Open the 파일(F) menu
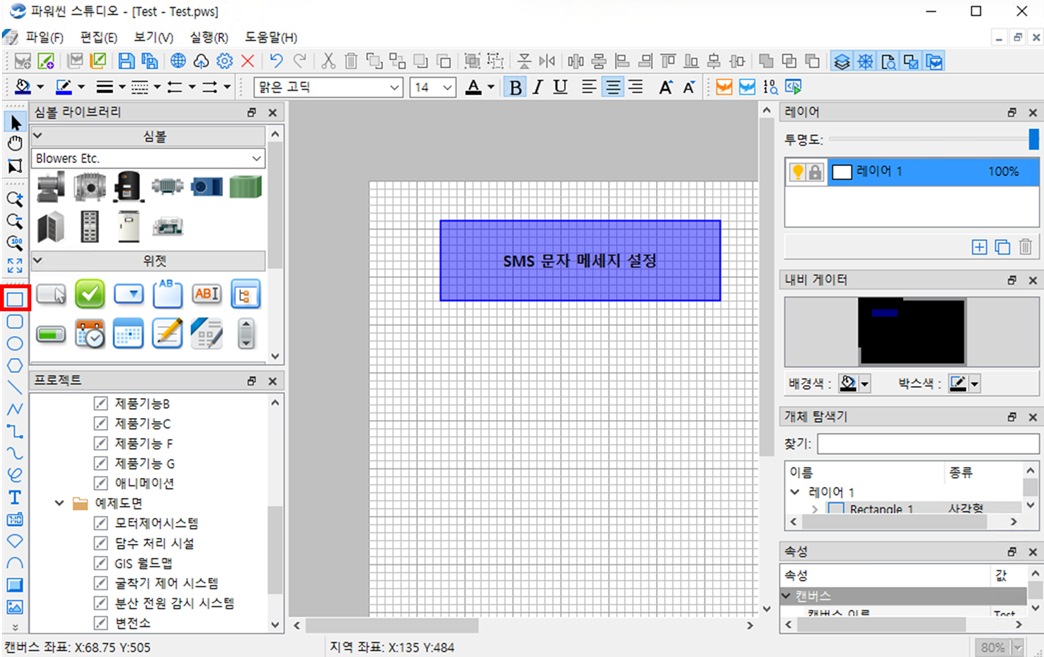Viewport: 1044px width, 657px height. click(45, 37)
